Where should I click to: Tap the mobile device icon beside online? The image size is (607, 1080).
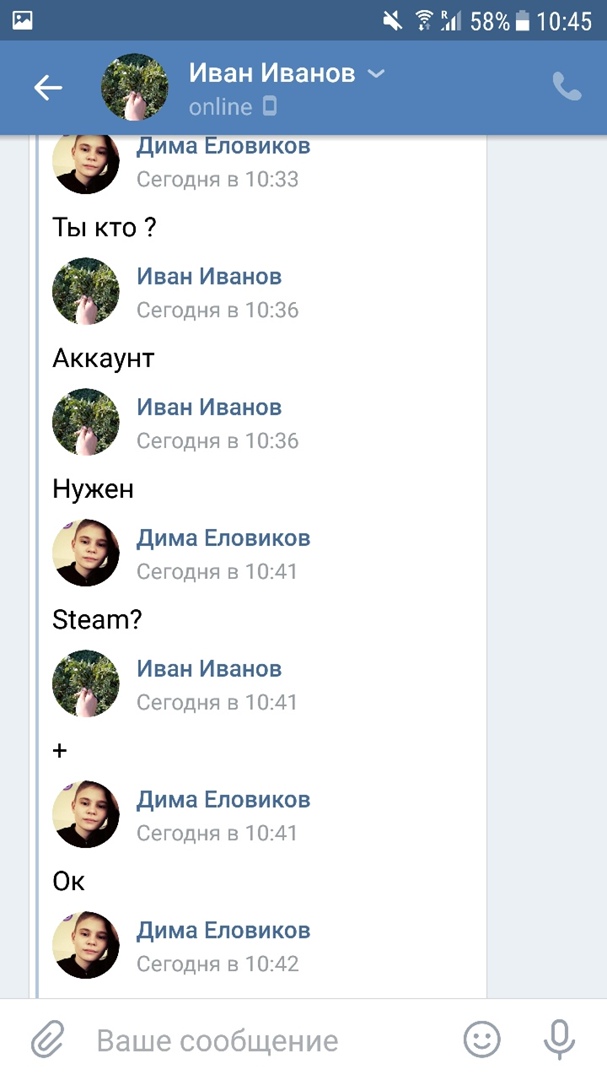(x=270, y=106)
